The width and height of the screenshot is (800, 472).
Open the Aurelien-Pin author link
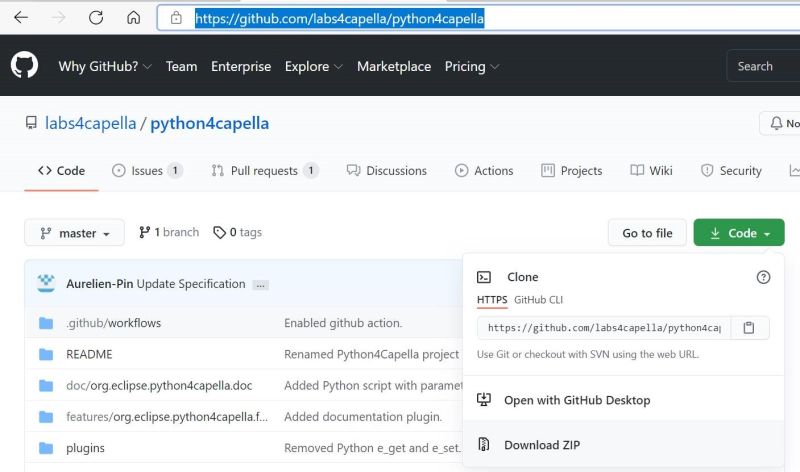(x=99, y=284)
